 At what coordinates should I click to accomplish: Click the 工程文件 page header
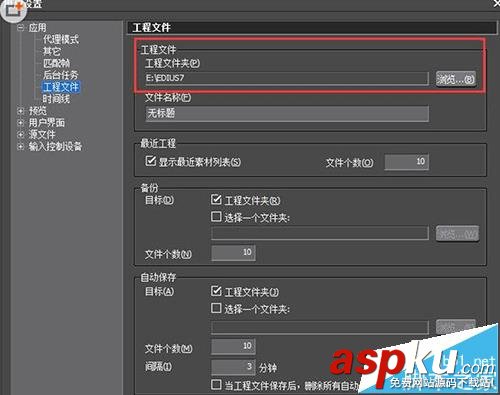[x=152, y=27]
